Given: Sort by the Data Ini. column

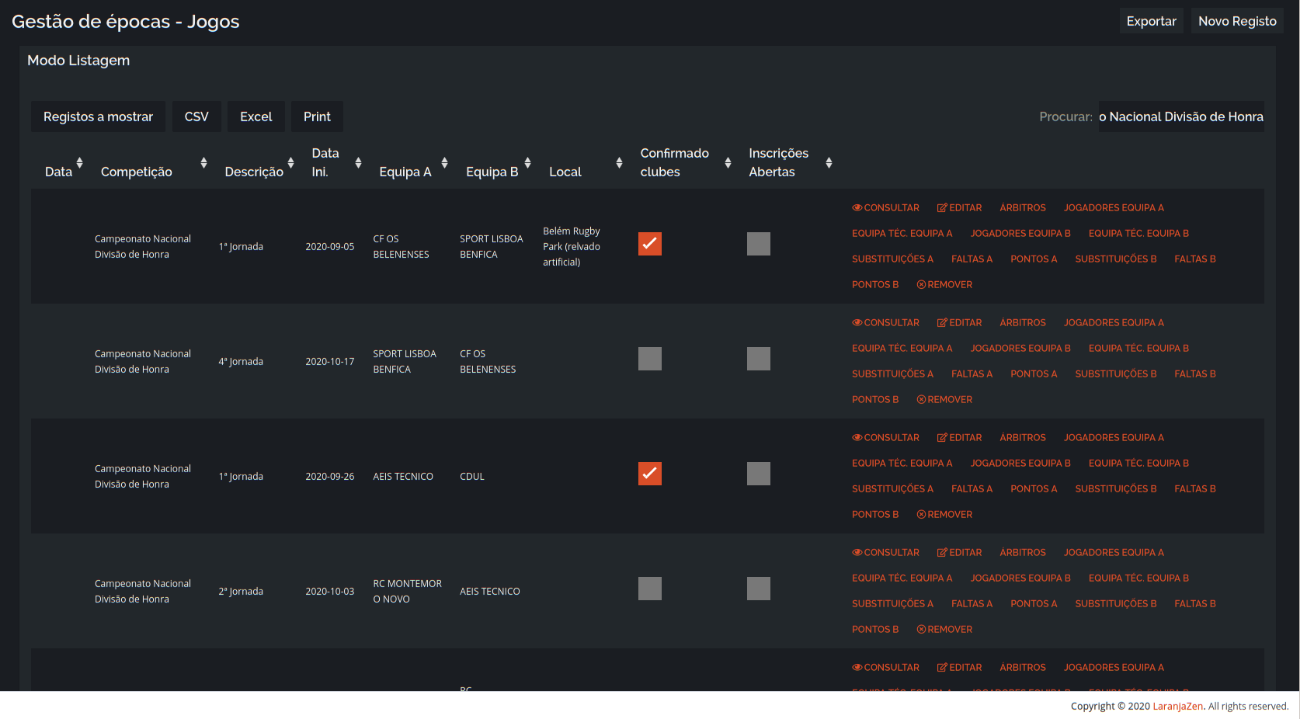Looking at the screenshot, I should (x=333, y=163).
